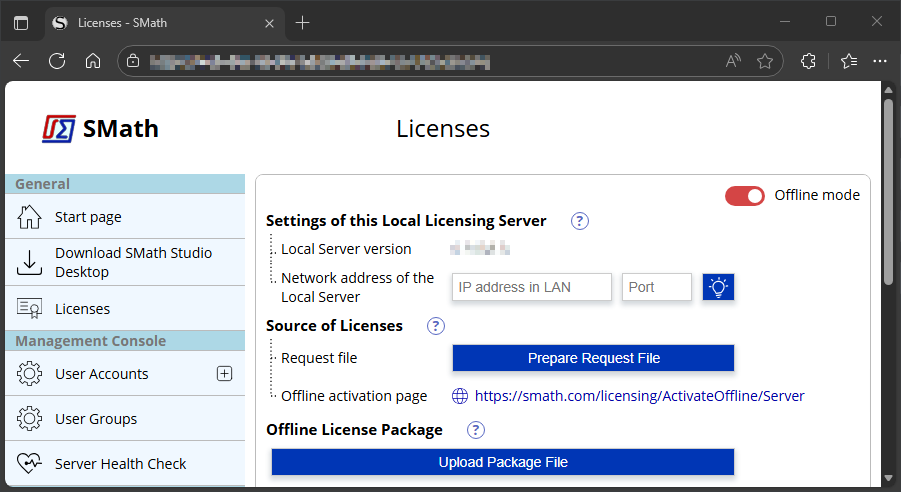Click the download arrow icon for SMath Studio Desktop
The image size is (901, 492).
point(29,262)
